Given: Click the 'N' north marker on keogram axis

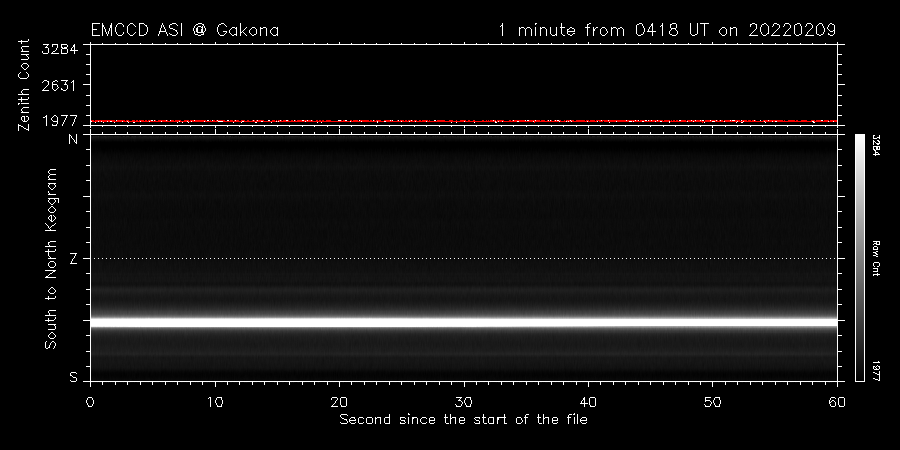Looking at the screenshot, I should [x=73, y=139].
